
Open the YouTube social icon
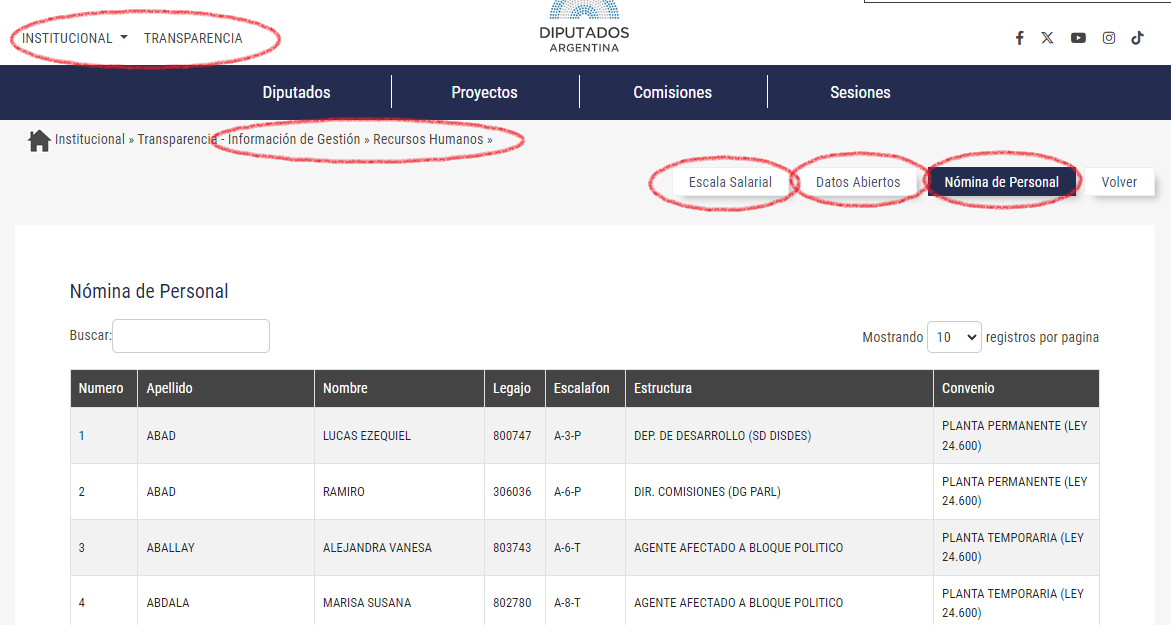[1078, 38]
